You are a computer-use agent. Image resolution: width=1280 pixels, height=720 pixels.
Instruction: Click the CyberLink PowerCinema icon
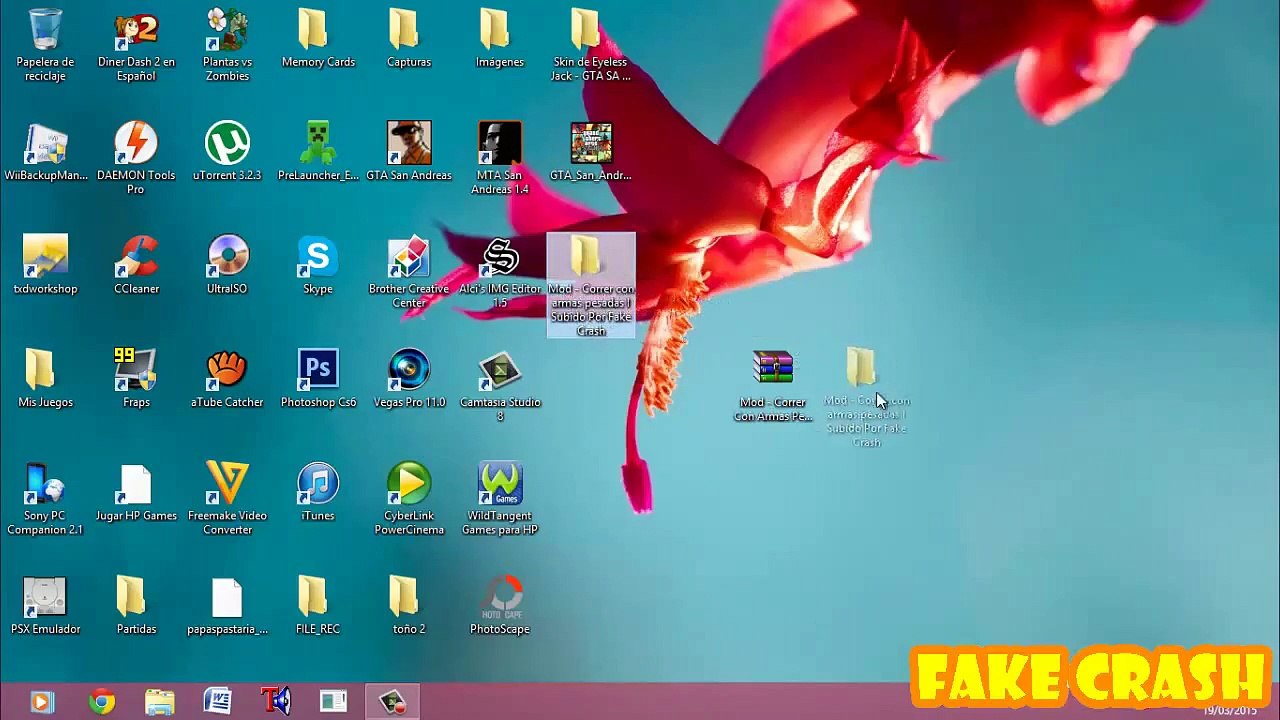pyautogui.click(x=409, y=499)
